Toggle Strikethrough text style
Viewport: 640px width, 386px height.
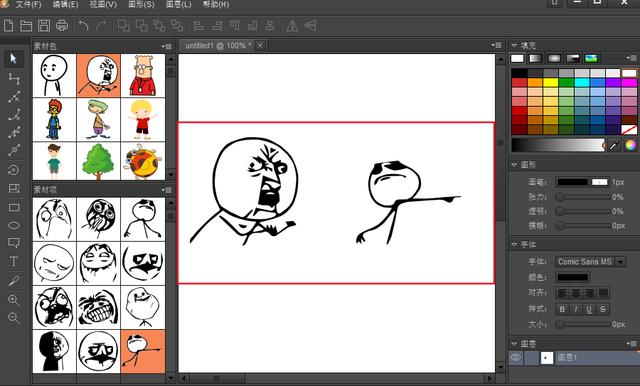(x=603, y=309)
